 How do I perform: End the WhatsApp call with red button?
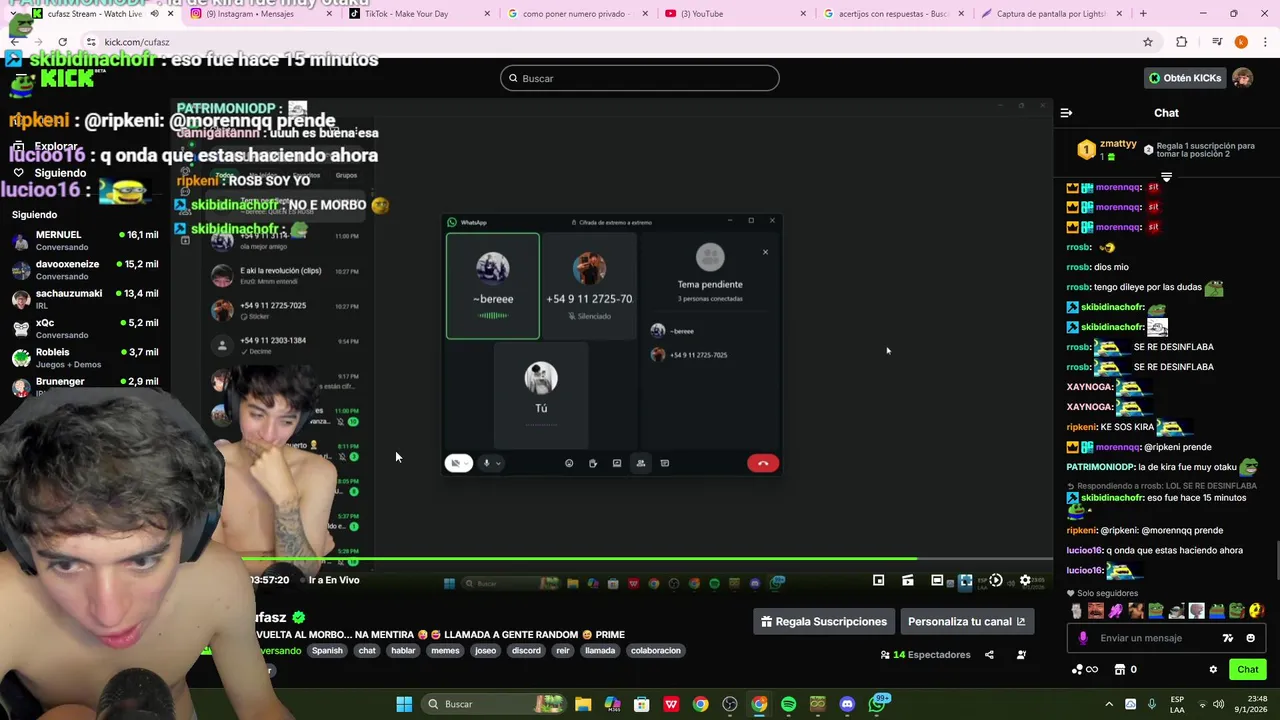point(762,463)
